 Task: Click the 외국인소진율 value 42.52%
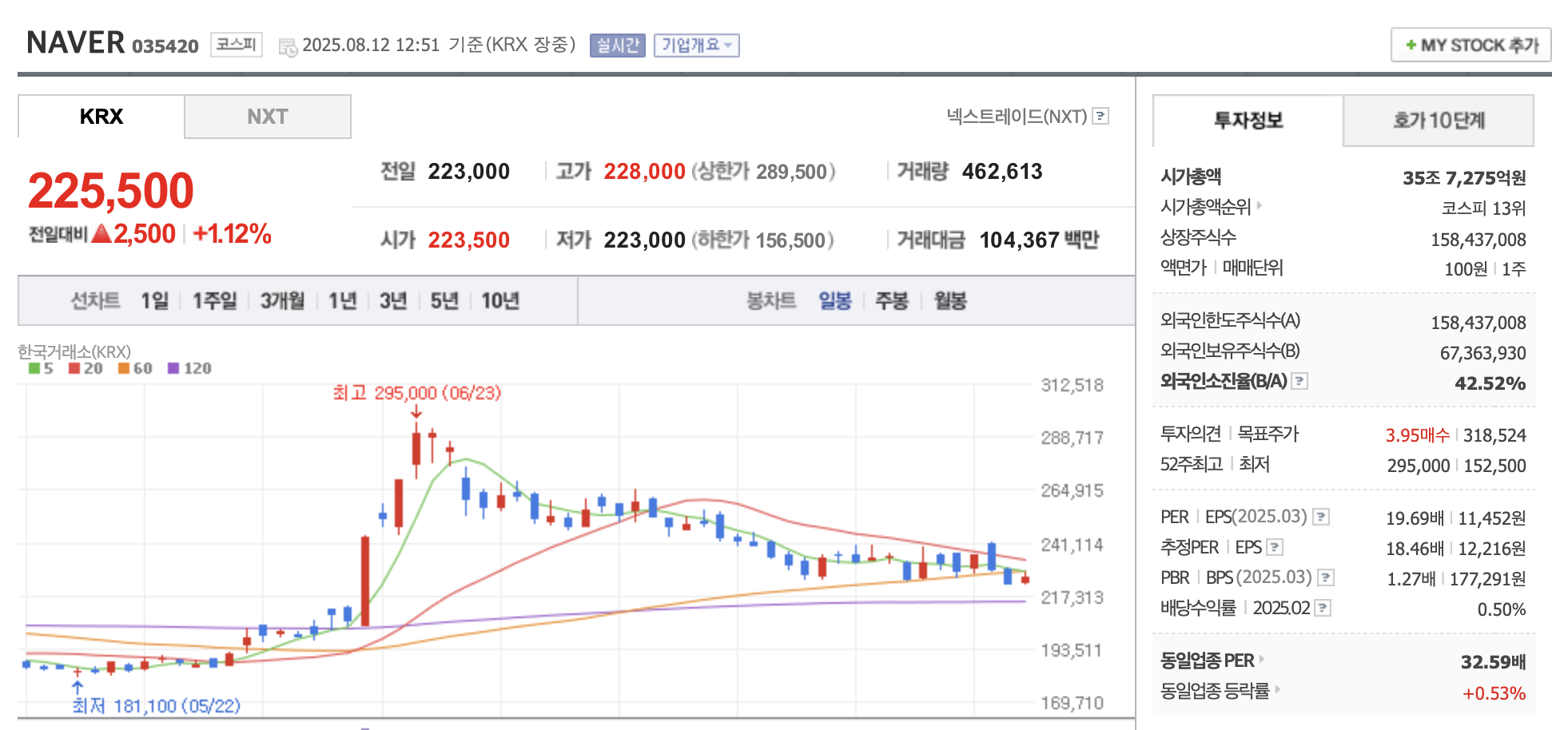[x=1490, y=383]
